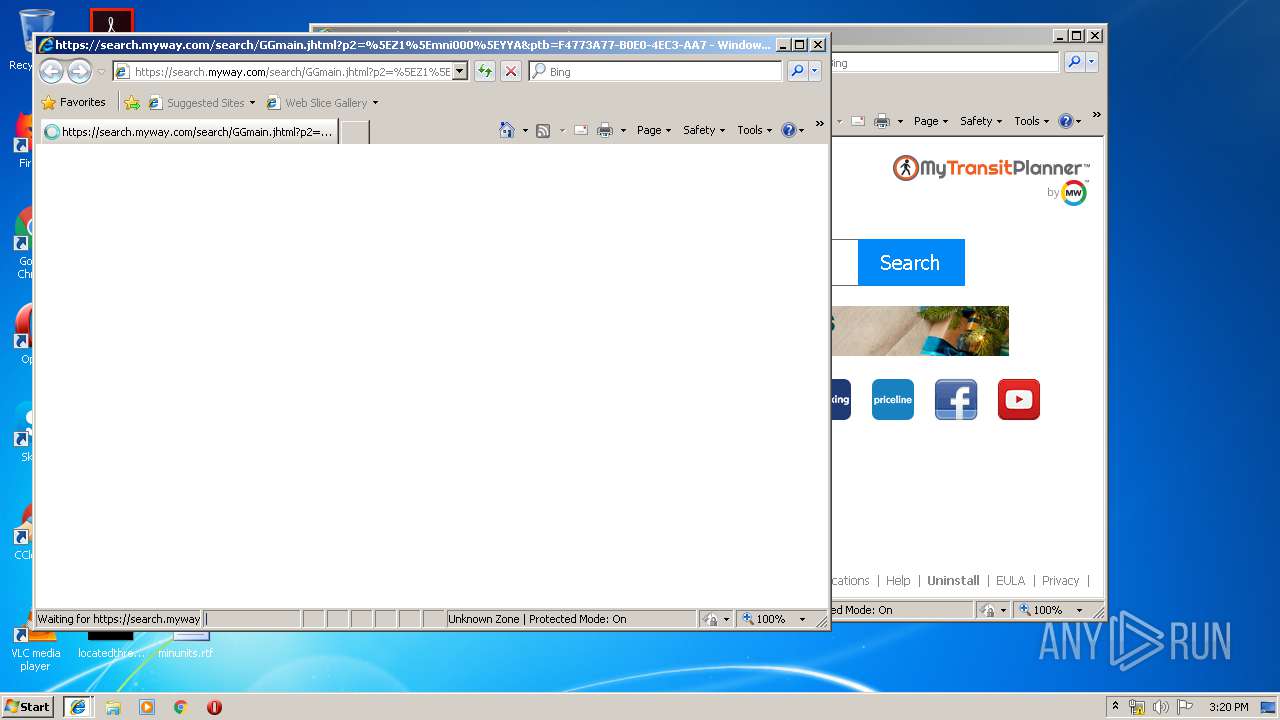Image resolution: width=1280 pixels, height=720 pixels.
Task: Click the 3:20 PM system clock
Action: coord(1228,707)
